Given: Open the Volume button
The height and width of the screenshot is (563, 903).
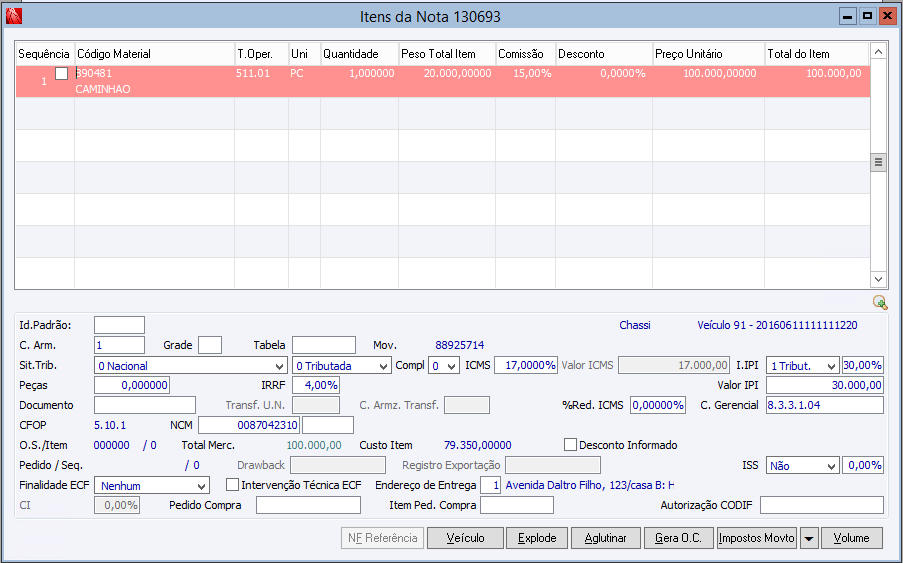Looking at the screenshot, I should coord(851,538).
